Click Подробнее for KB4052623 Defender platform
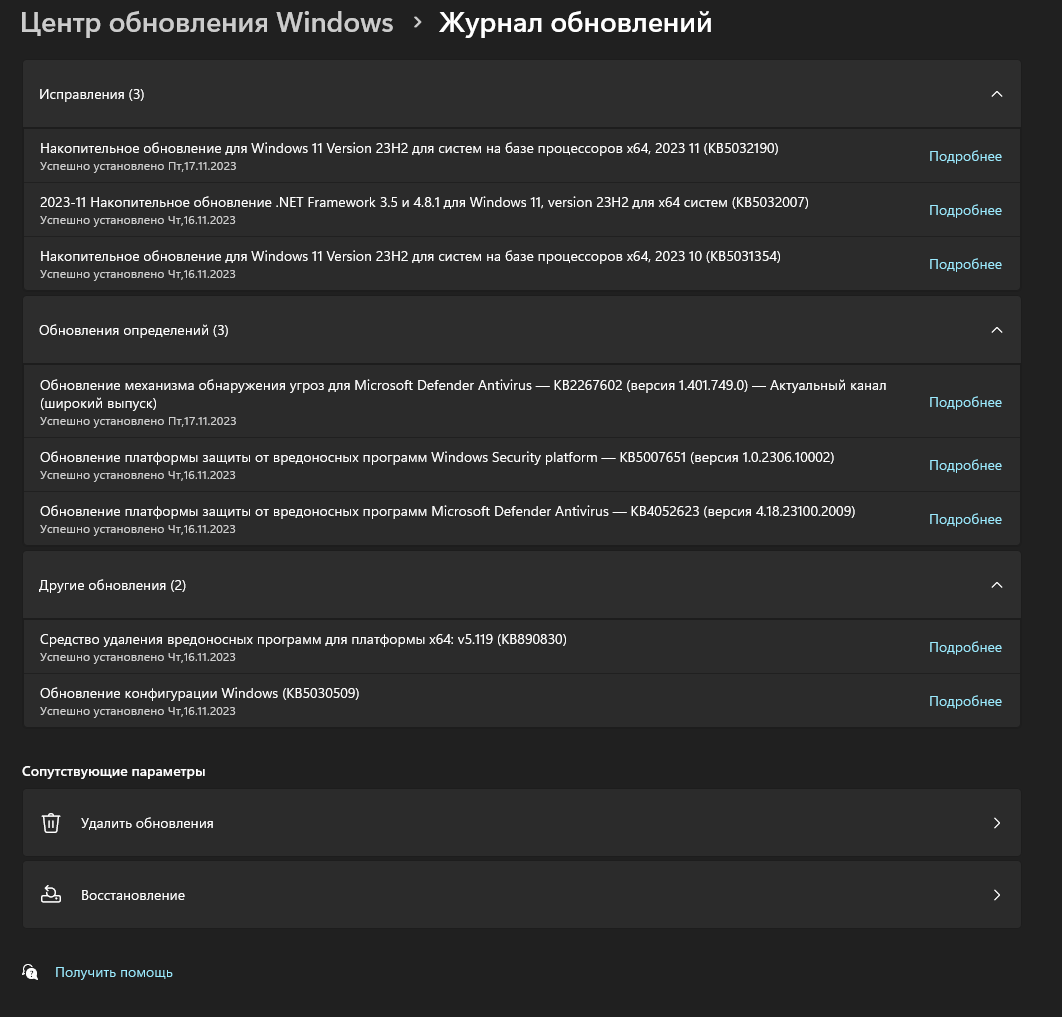Screen dimensions: 1062x1017 [965, 519]
